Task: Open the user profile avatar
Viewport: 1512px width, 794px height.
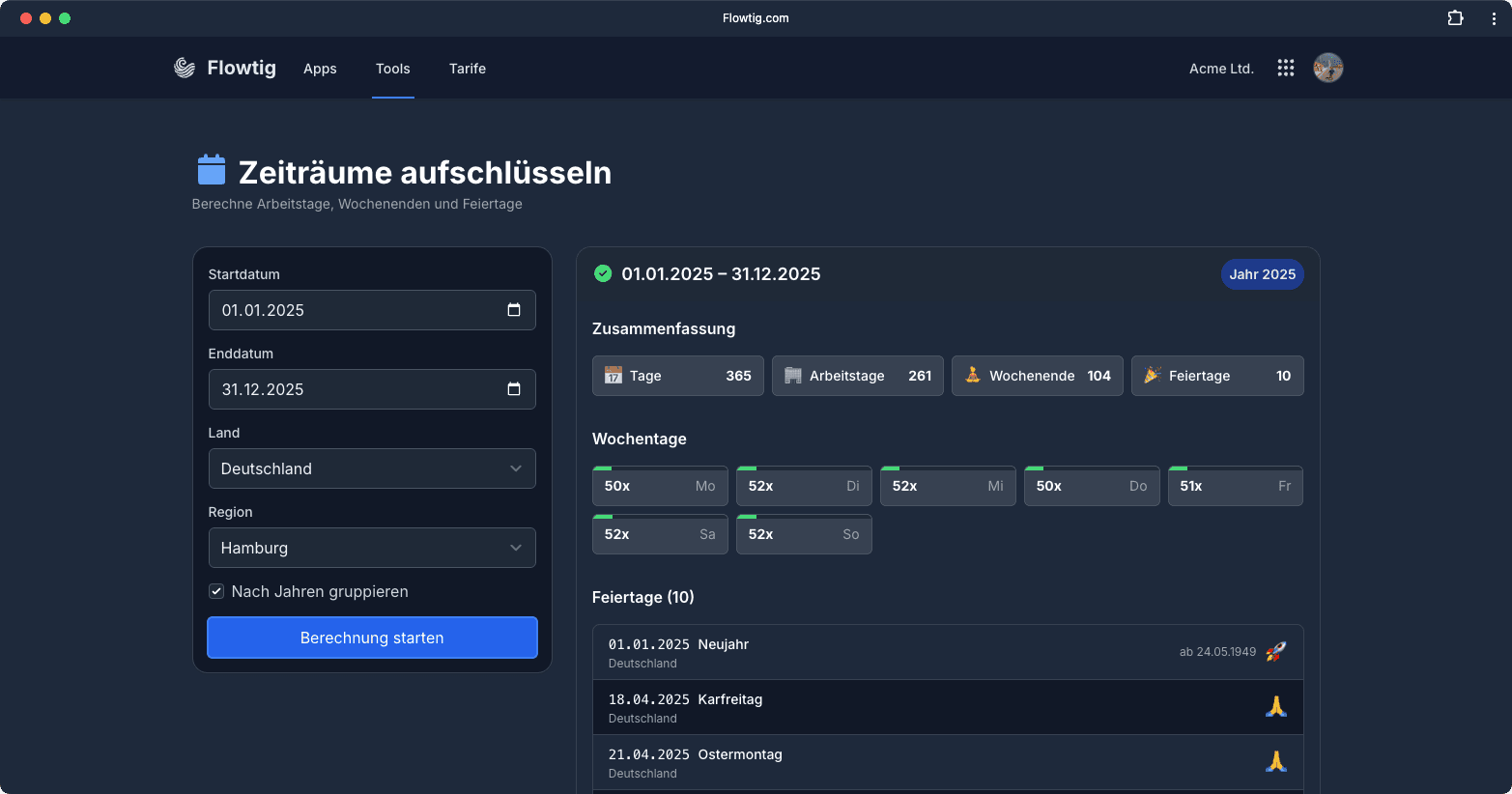Action: (1328, 68)
